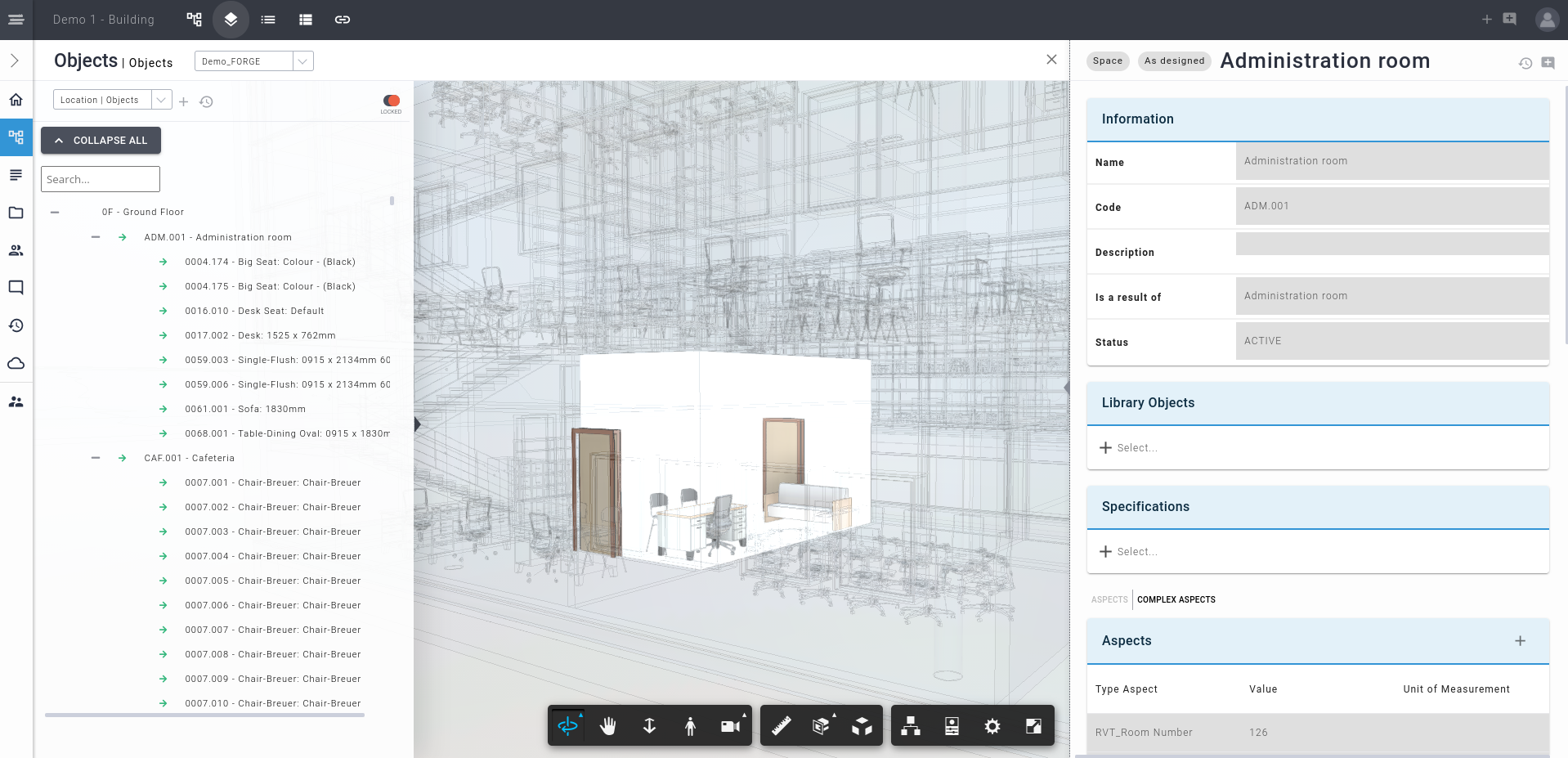Select the Measure ruler tool
This screenshot has height=758, width=1568.
pos(781,725)
